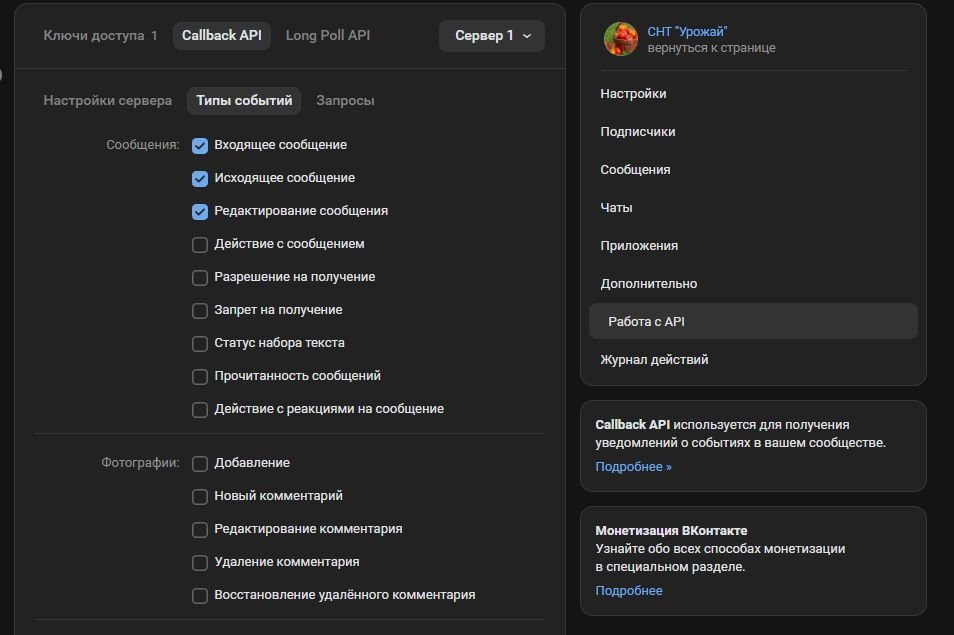This screenshot has width=954, height=635.
Task: Click Подробнее » under Callback API
Action: tap(633, 467)
